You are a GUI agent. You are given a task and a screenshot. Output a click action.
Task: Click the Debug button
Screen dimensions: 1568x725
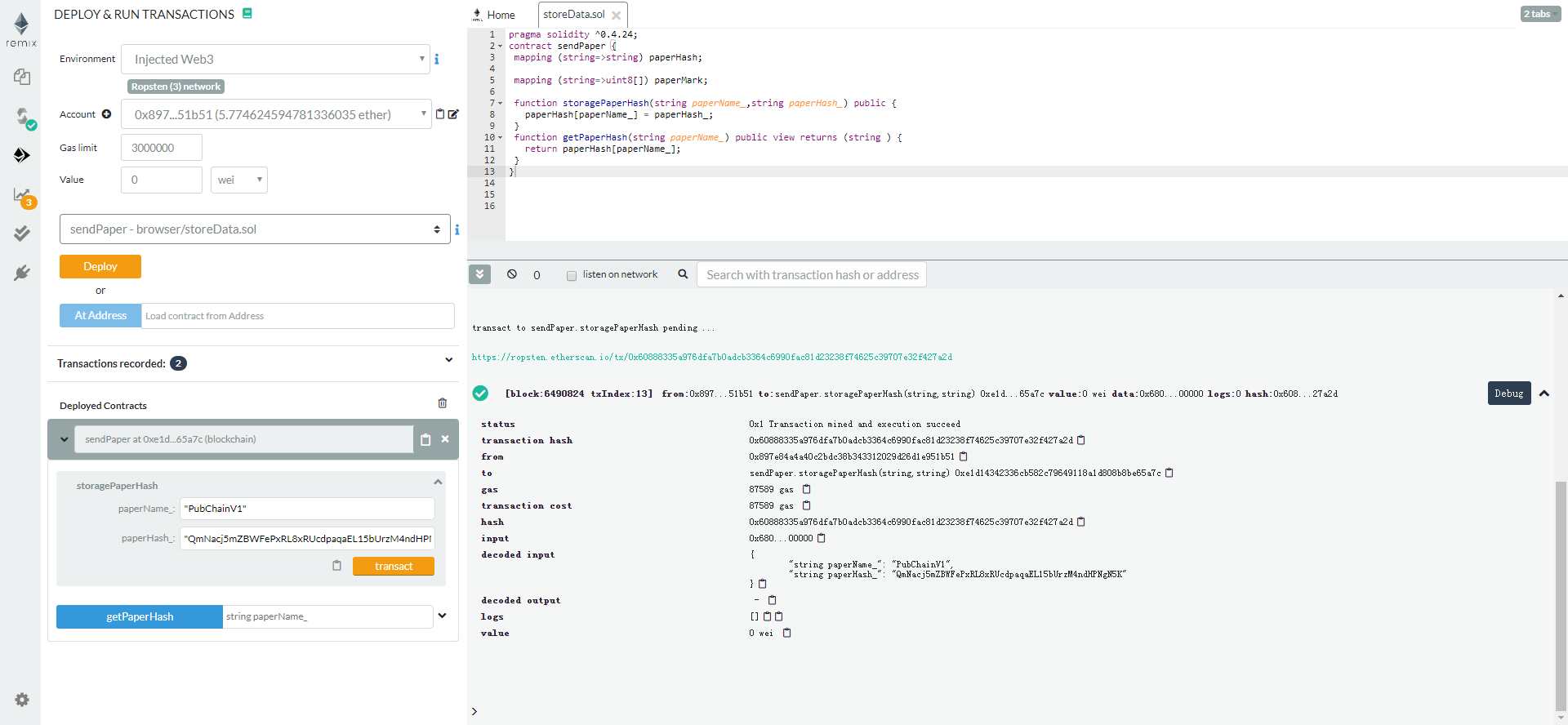pos(1508,394)
